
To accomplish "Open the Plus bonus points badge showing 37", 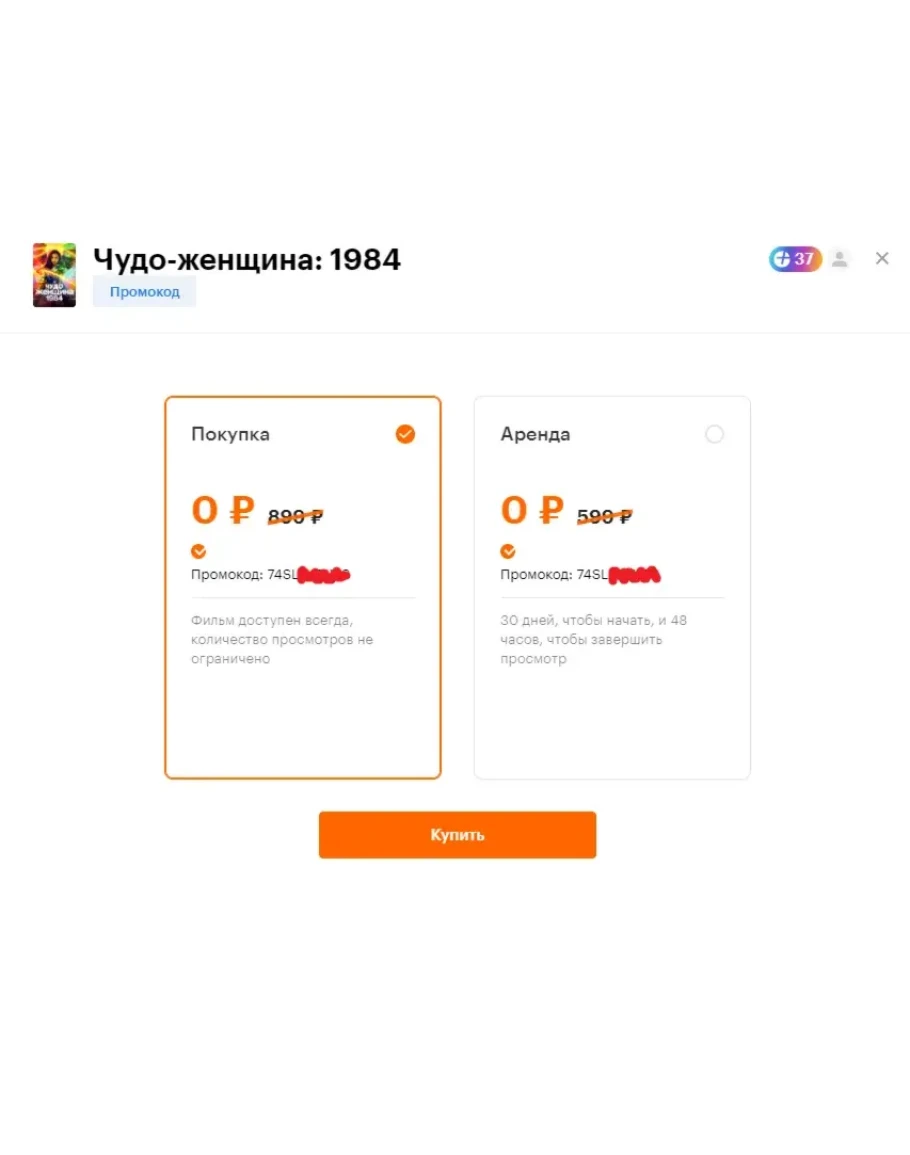I will pos(795,259).
